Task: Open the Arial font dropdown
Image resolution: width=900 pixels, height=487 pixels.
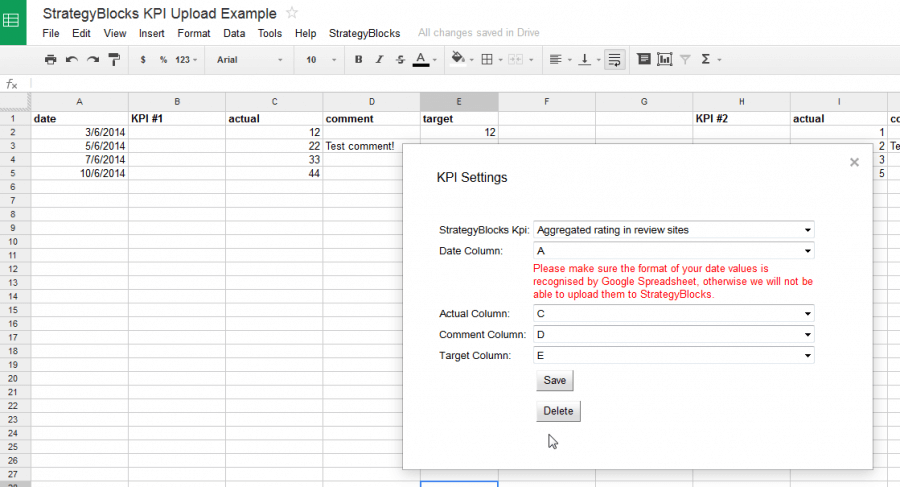Action: pos(250,60)
